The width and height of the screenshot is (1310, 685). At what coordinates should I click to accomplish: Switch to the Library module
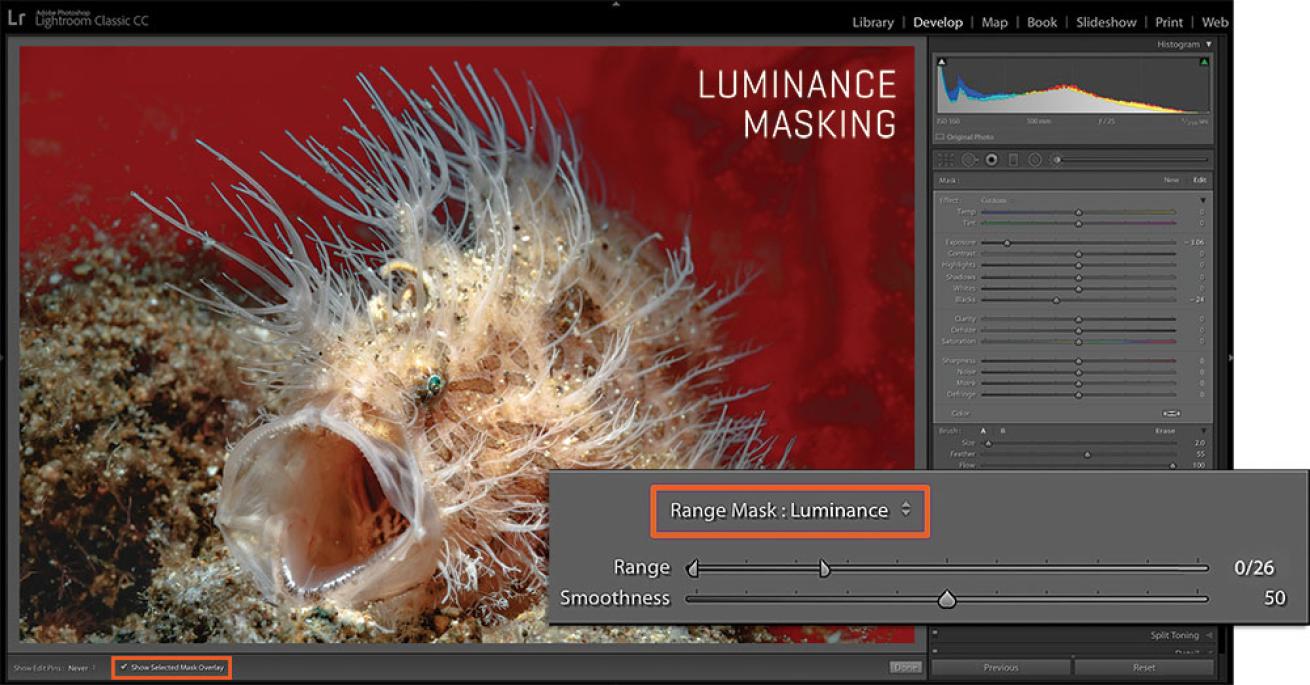click(872, 22)
